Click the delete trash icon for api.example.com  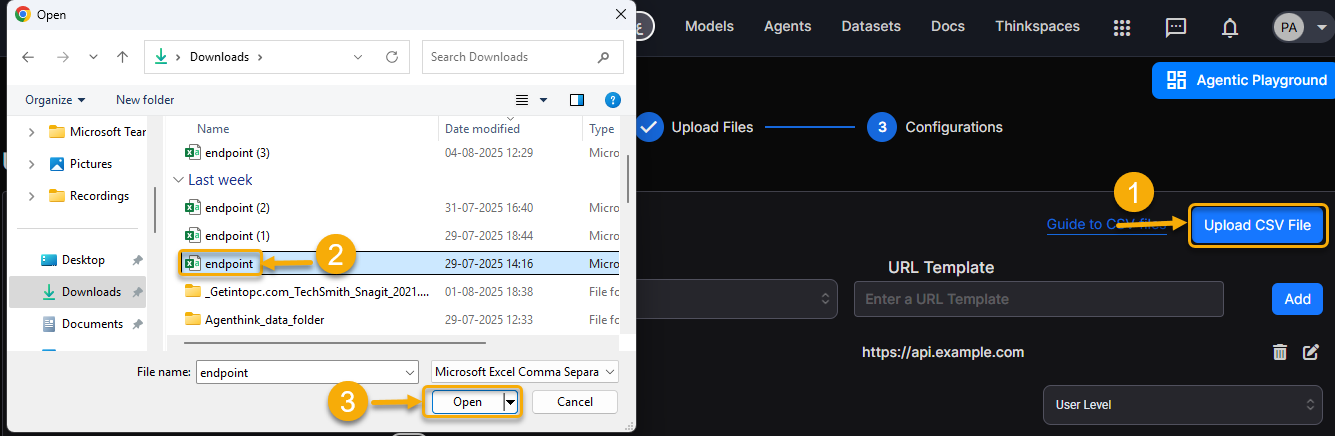[1279, 352]
